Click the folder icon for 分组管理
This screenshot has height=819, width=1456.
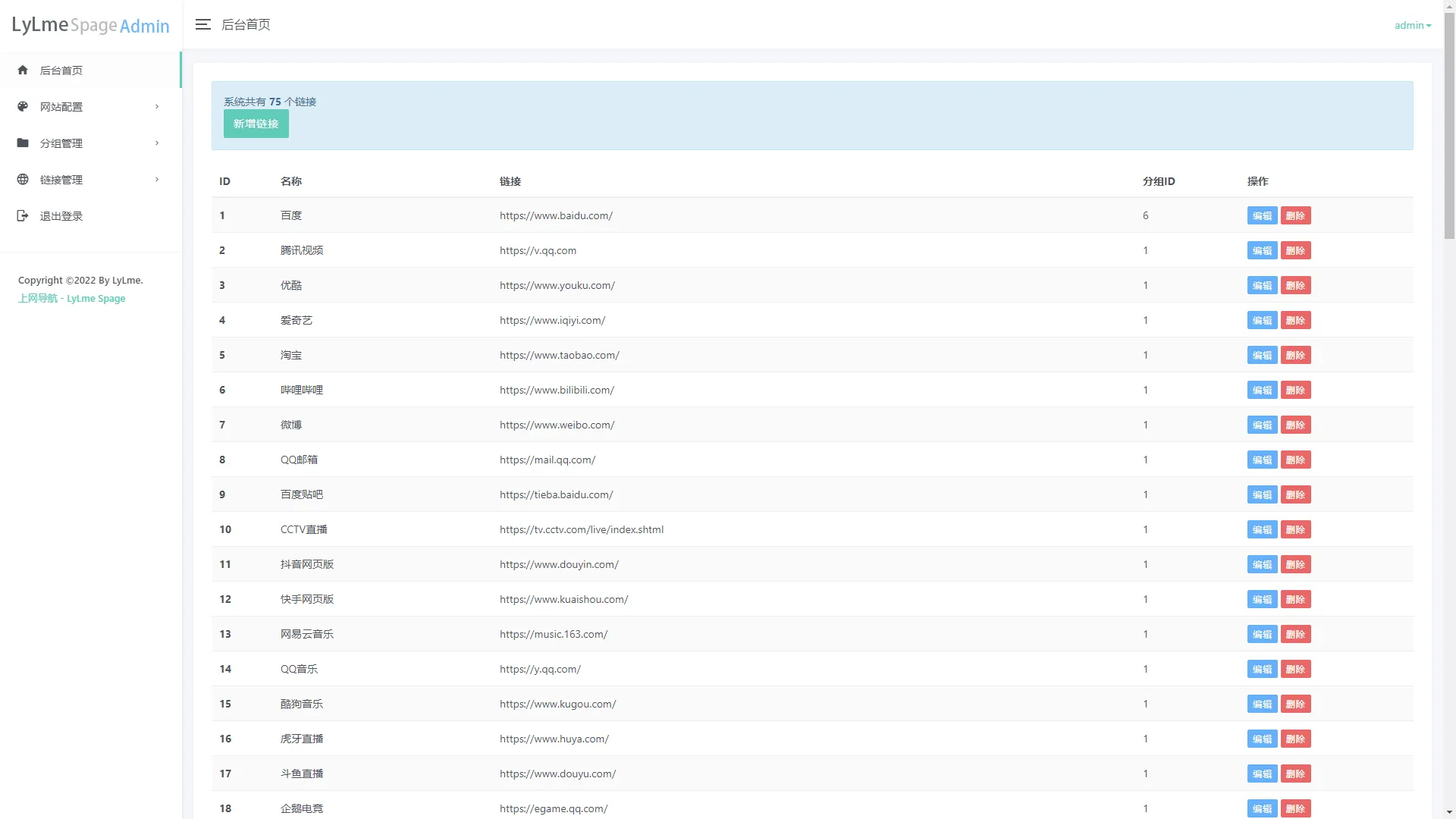click(x=23, y=143)
